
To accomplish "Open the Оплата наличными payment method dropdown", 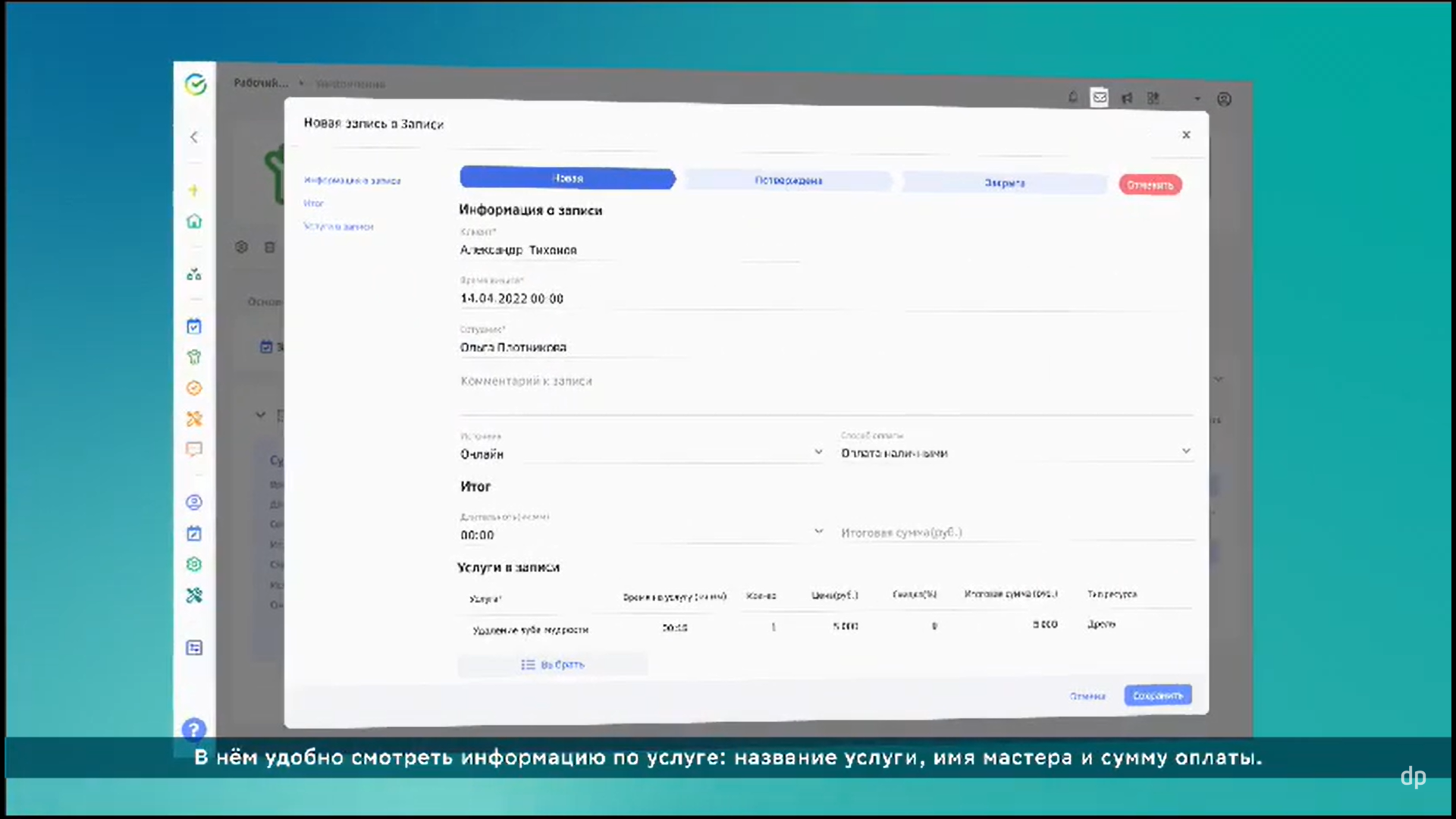I will (1186, 451).
